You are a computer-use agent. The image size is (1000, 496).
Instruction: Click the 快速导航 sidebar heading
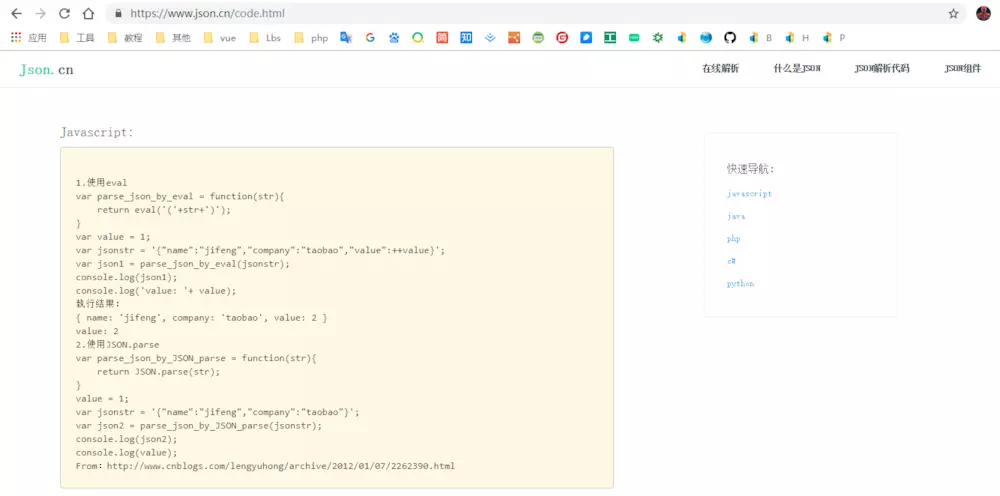(x=751, y=169)
